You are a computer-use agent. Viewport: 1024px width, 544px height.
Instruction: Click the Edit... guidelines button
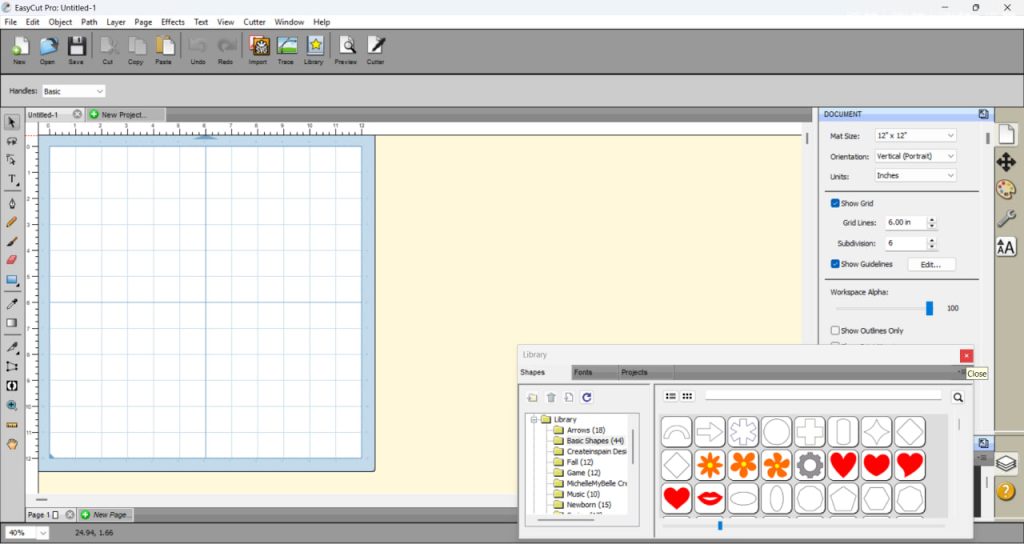click(931, 264)
